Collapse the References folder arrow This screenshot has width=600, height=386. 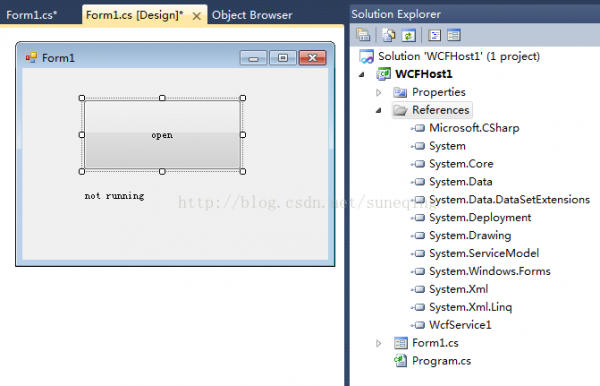coord(378,110)
